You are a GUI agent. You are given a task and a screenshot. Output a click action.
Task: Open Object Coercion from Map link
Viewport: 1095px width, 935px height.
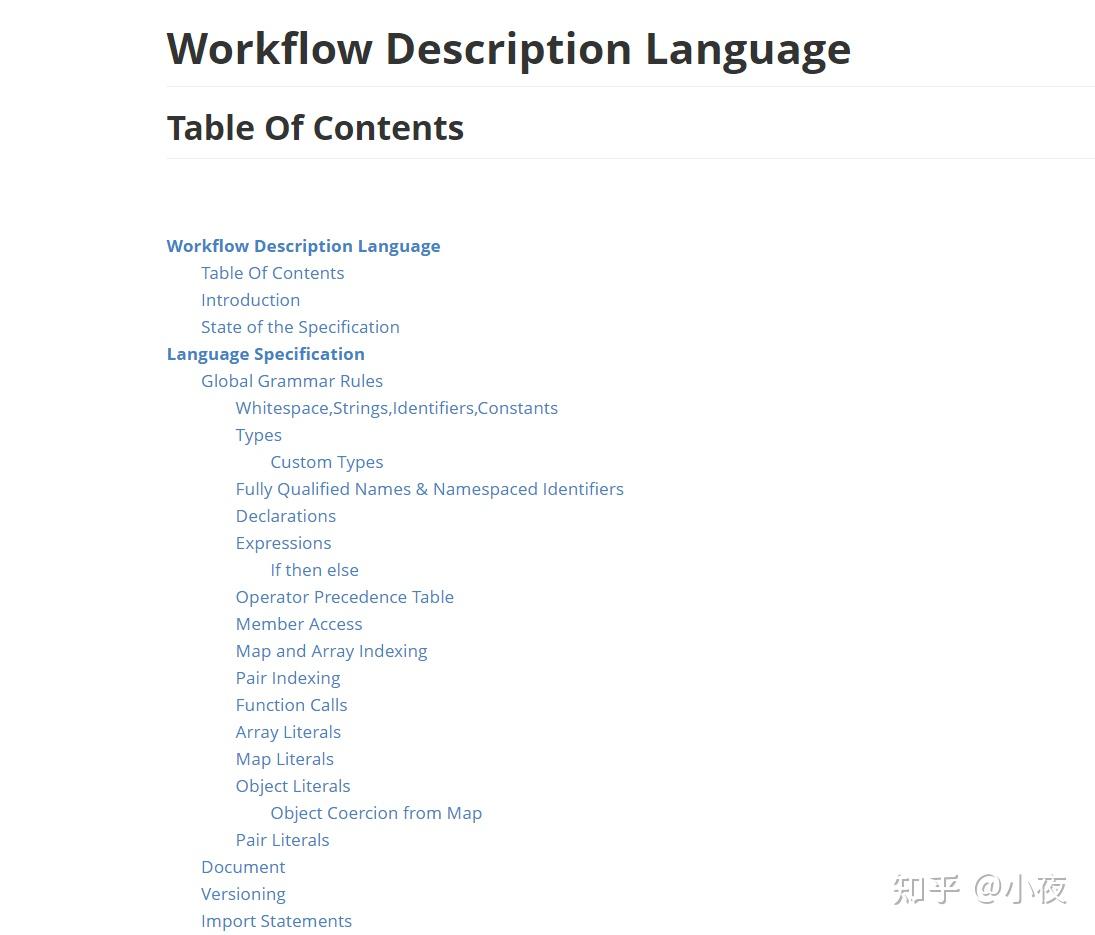pyautogui.click(x=376, y=813)
